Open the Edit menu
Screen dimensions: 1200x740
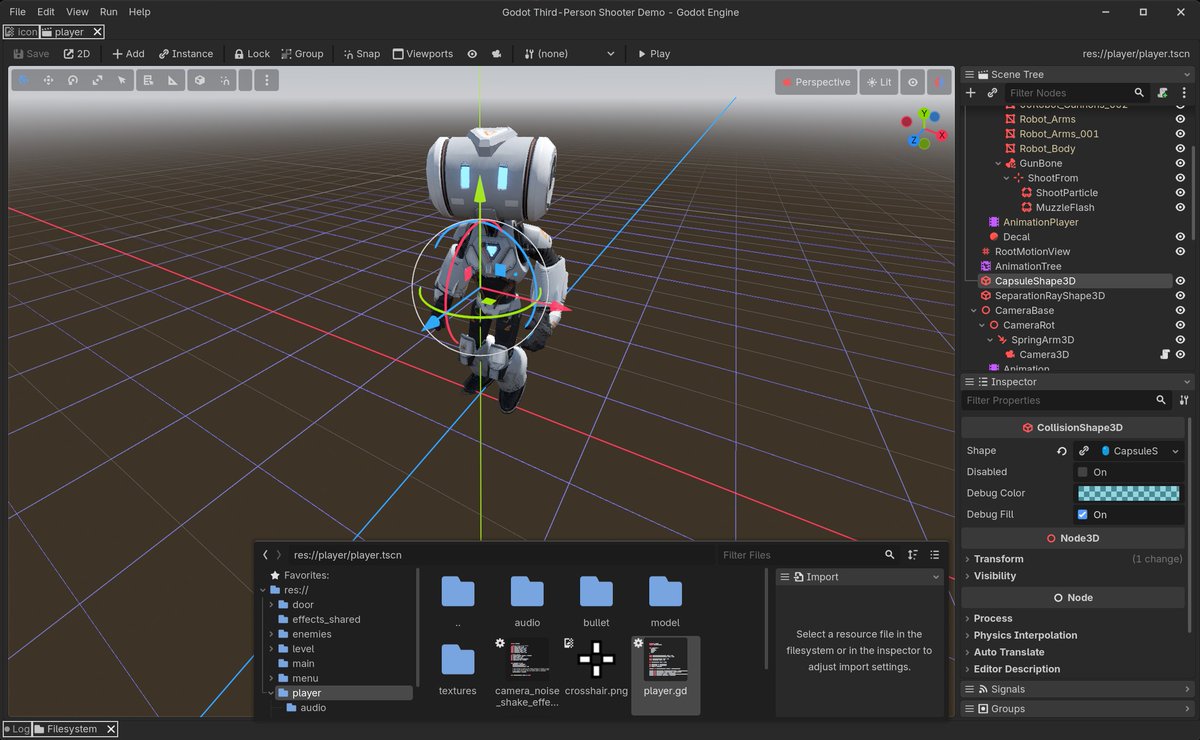point(46,12)
